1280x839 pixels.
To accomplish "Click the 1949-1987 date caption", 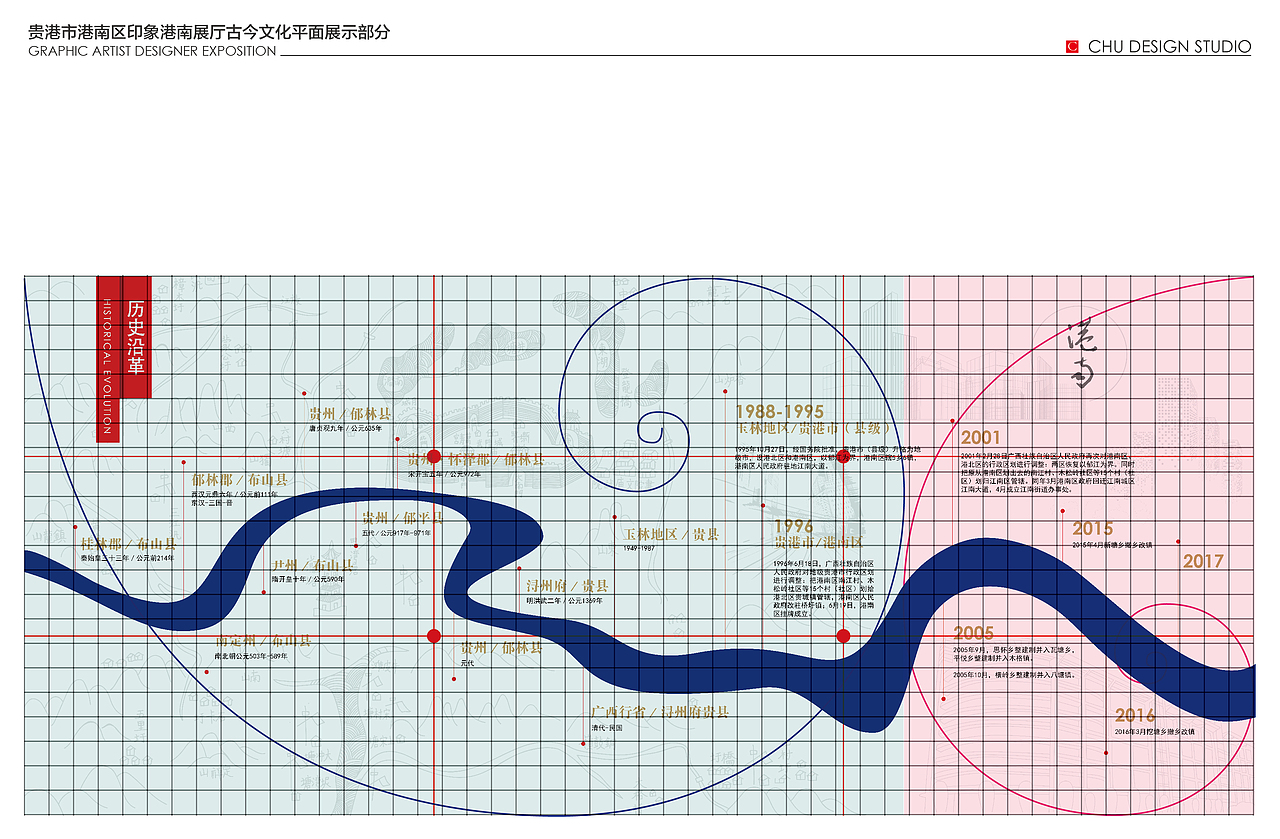I will tap(639, 549).
